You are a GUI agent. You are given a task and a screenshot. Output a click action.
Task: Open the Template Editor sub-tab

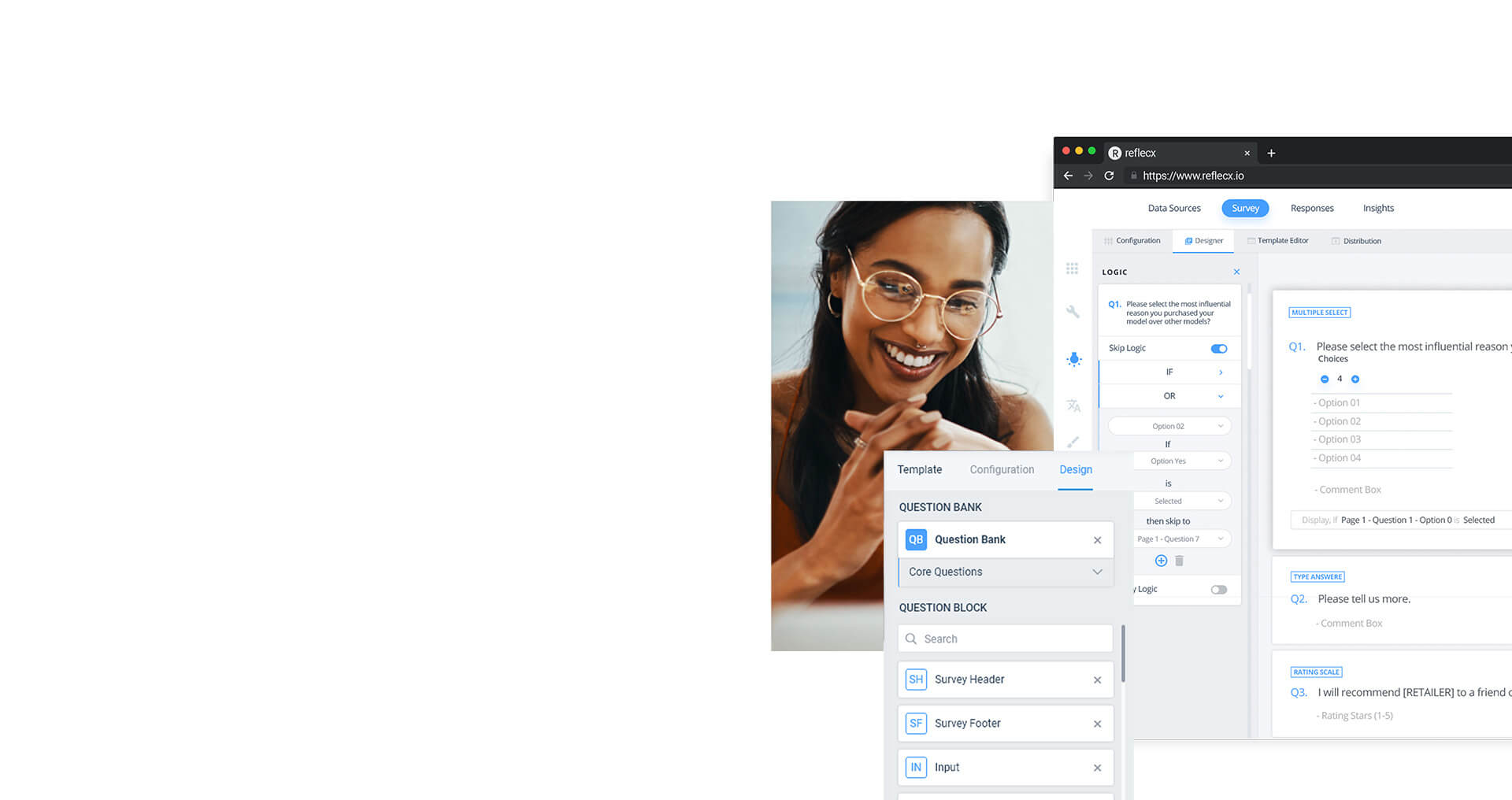(x=1277, y=241)
